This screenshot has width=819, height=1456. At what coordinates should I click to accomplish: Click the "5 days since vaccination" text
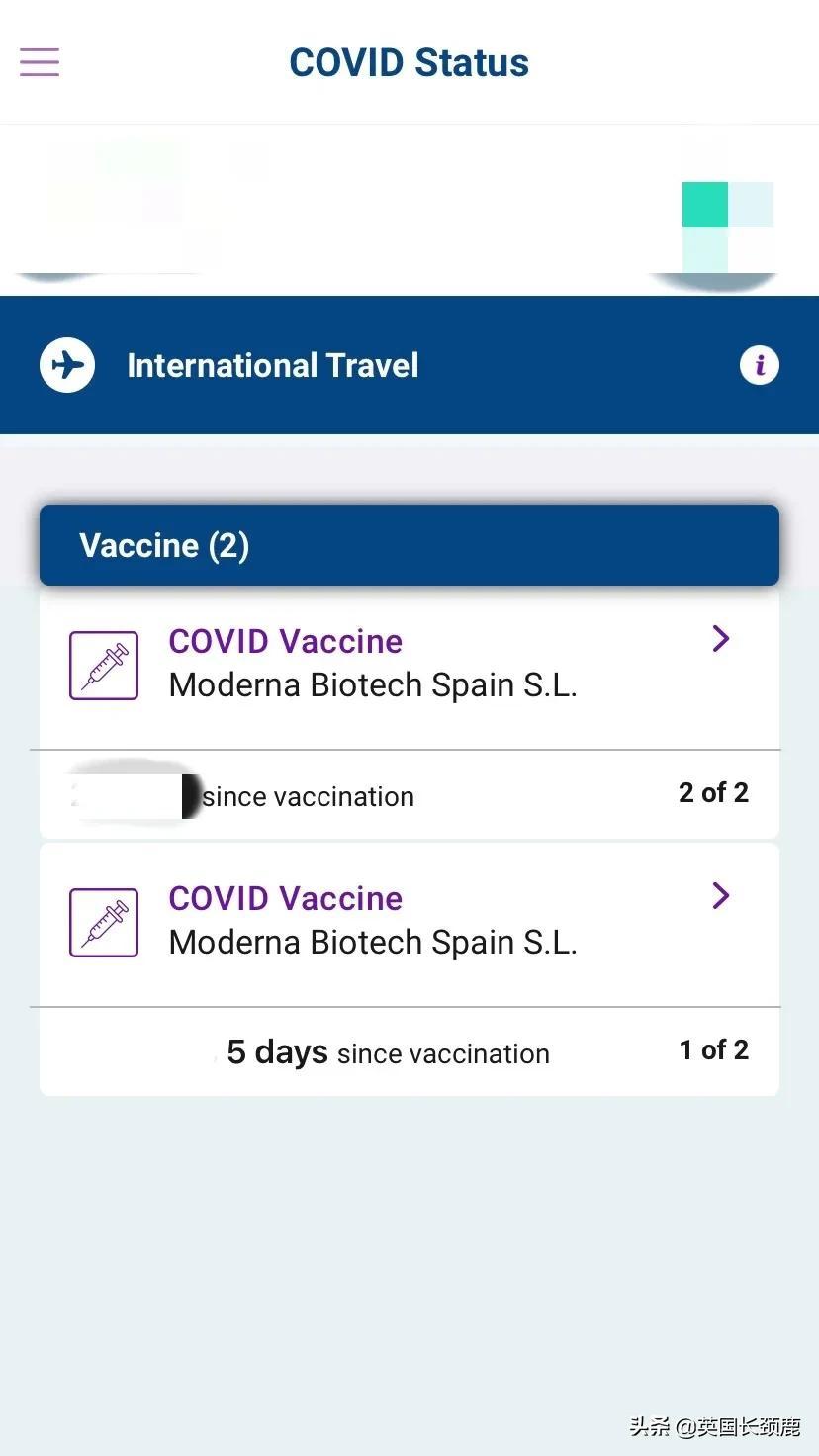(x=388, y=1052)
